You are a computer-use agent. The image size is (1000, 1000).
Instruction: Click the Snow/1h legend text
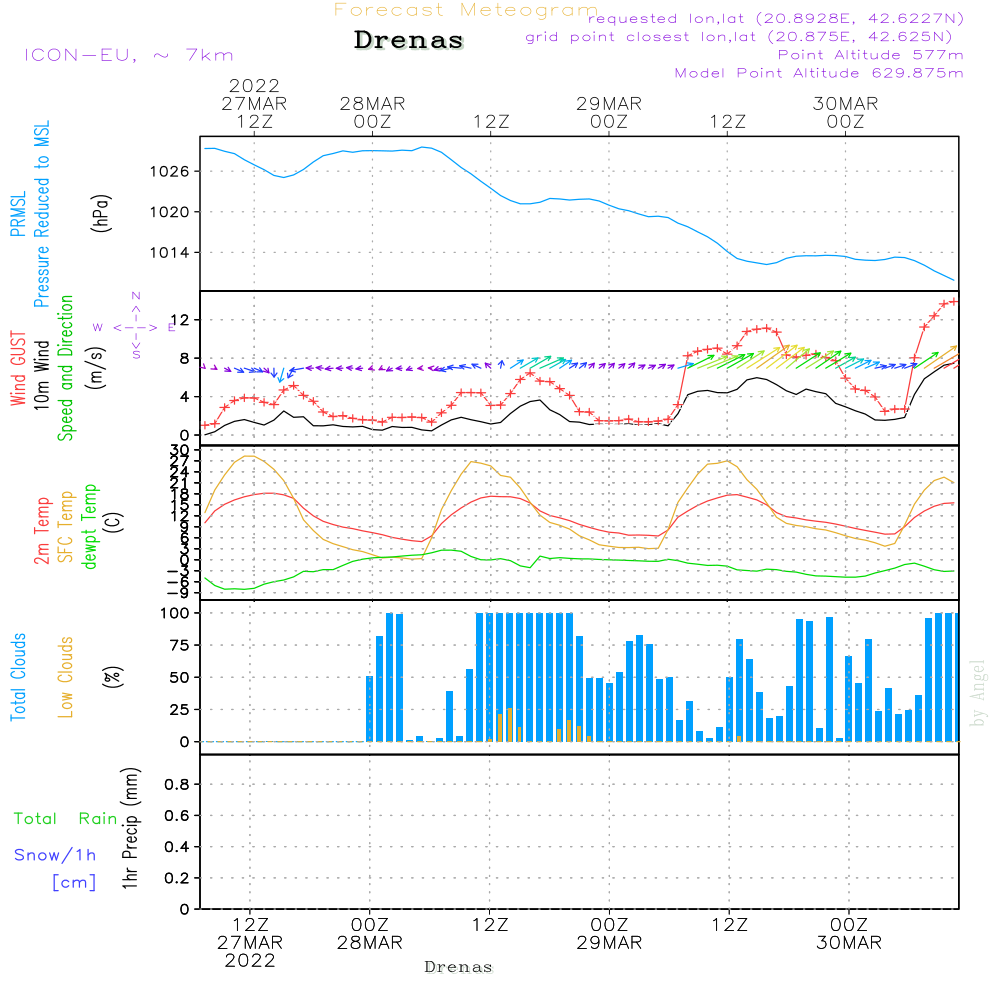coord(55,855)
